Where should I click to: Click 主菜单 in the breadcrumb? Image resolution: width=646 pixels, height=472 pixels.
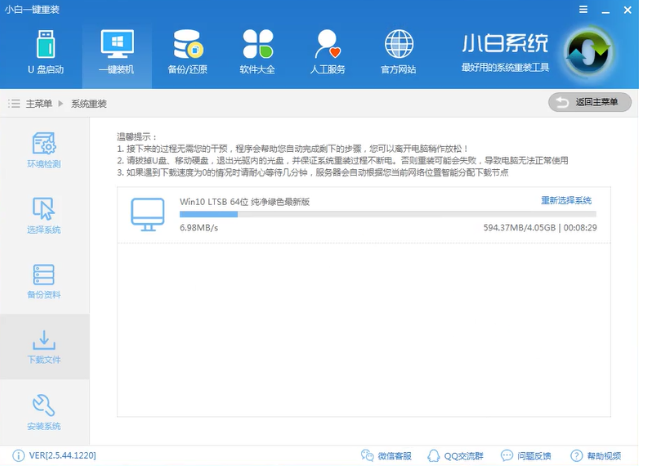[x=39, y=104]
